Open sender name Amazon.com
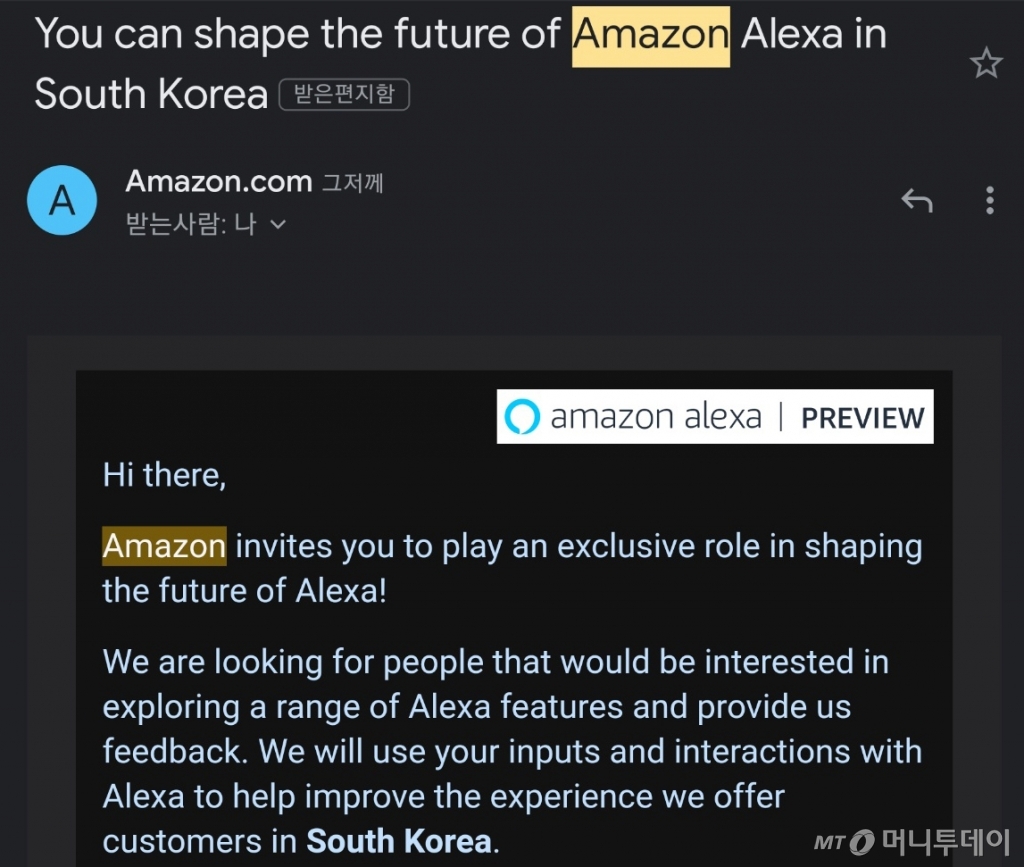Viewport: 1024px width, 867px height. click(219, 182)
